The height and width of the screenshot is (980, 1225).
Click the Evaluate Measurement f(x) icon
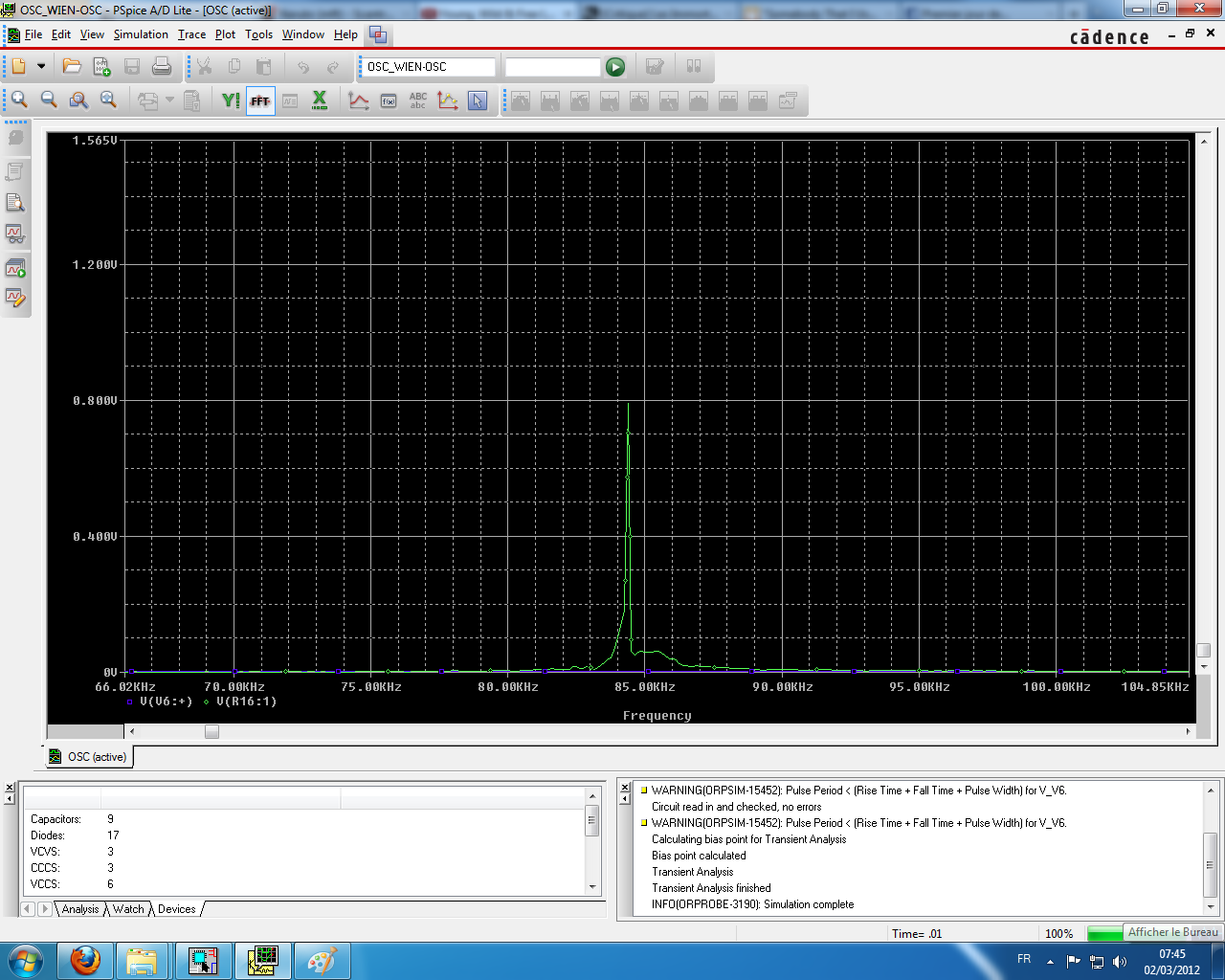coord(389,100)
